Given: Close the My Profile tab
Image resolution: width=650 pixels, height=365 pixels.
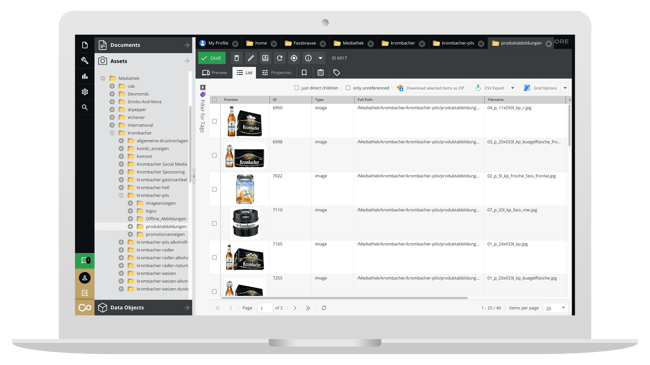Looking at the screenshot, I should 235,44.
